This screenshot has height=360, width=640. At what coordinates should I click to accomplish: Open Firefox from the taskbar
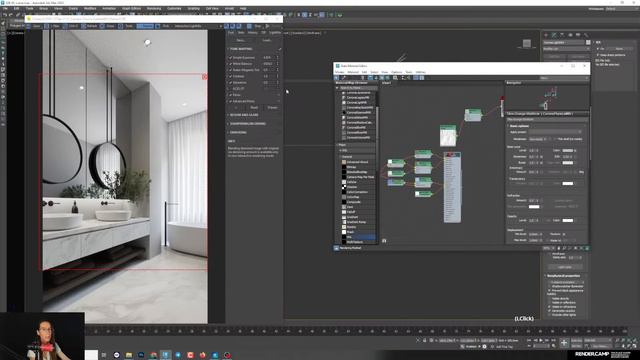pos(203,355)
